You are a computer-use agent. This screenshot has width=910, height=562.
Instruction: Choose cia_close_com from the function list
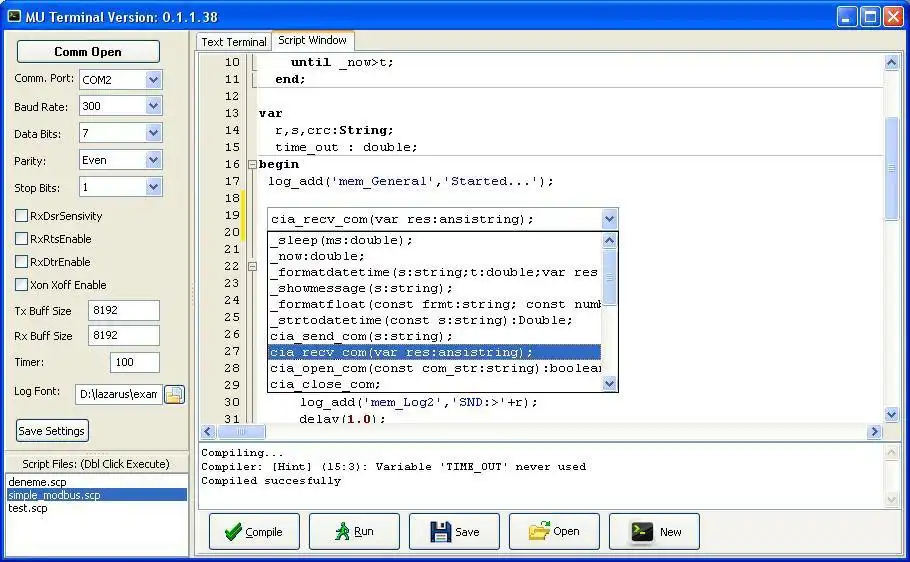tap(435, 384)
